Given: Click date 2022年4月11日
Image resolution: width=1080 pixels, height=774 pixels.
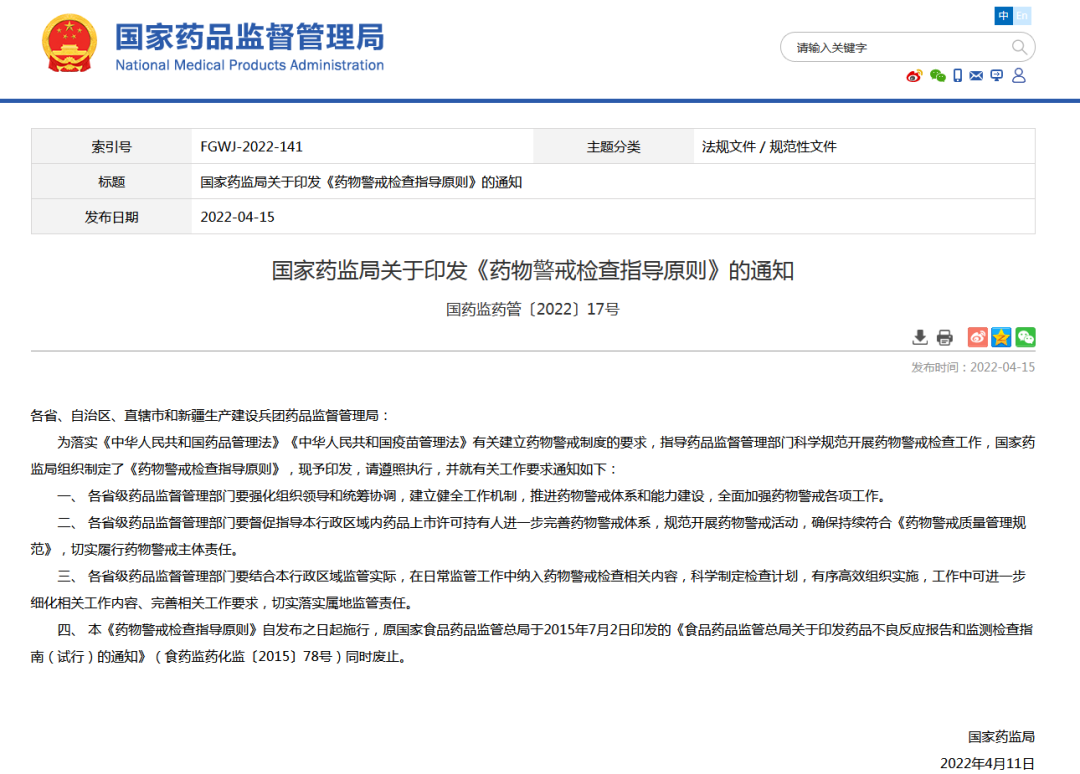Looking at the screenshot, I should pos(987,764).
